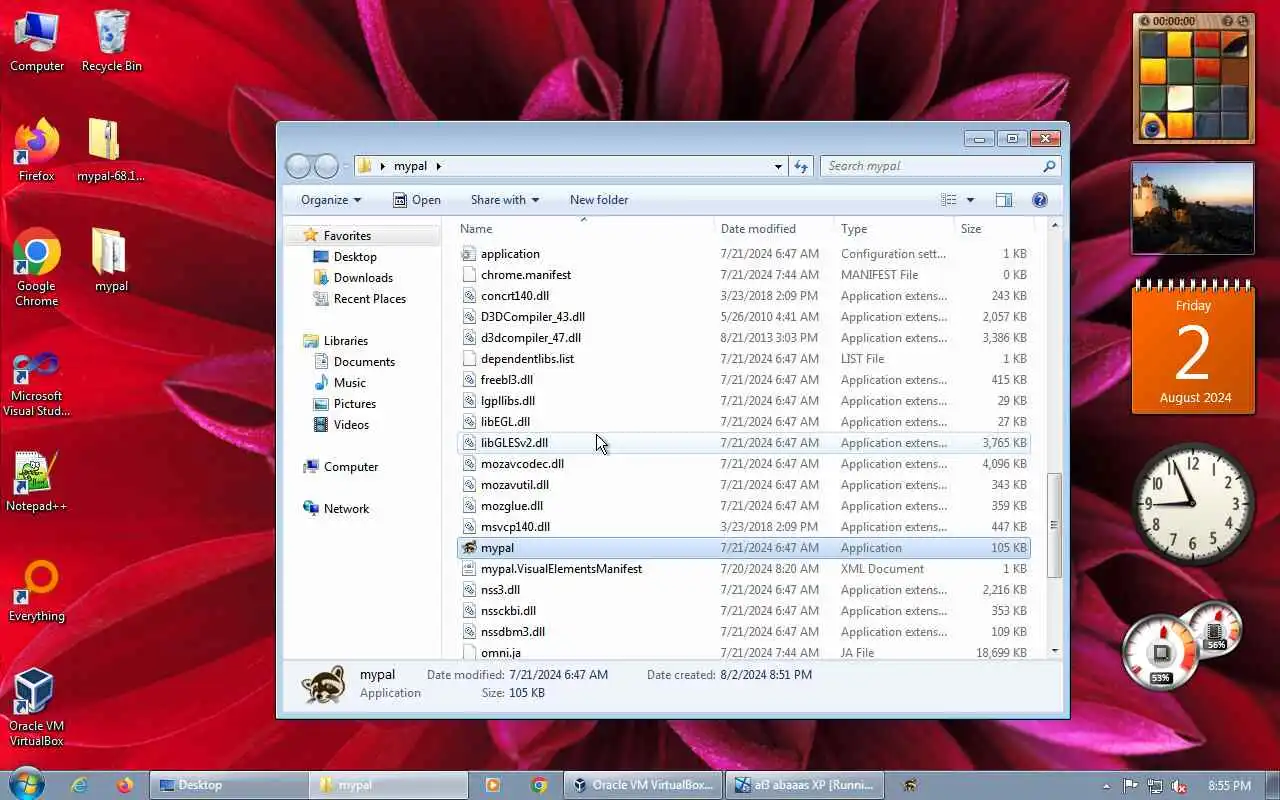The image size is (1280, 800).
Task: Sort by the Type column header
Action: click(894, 229)
